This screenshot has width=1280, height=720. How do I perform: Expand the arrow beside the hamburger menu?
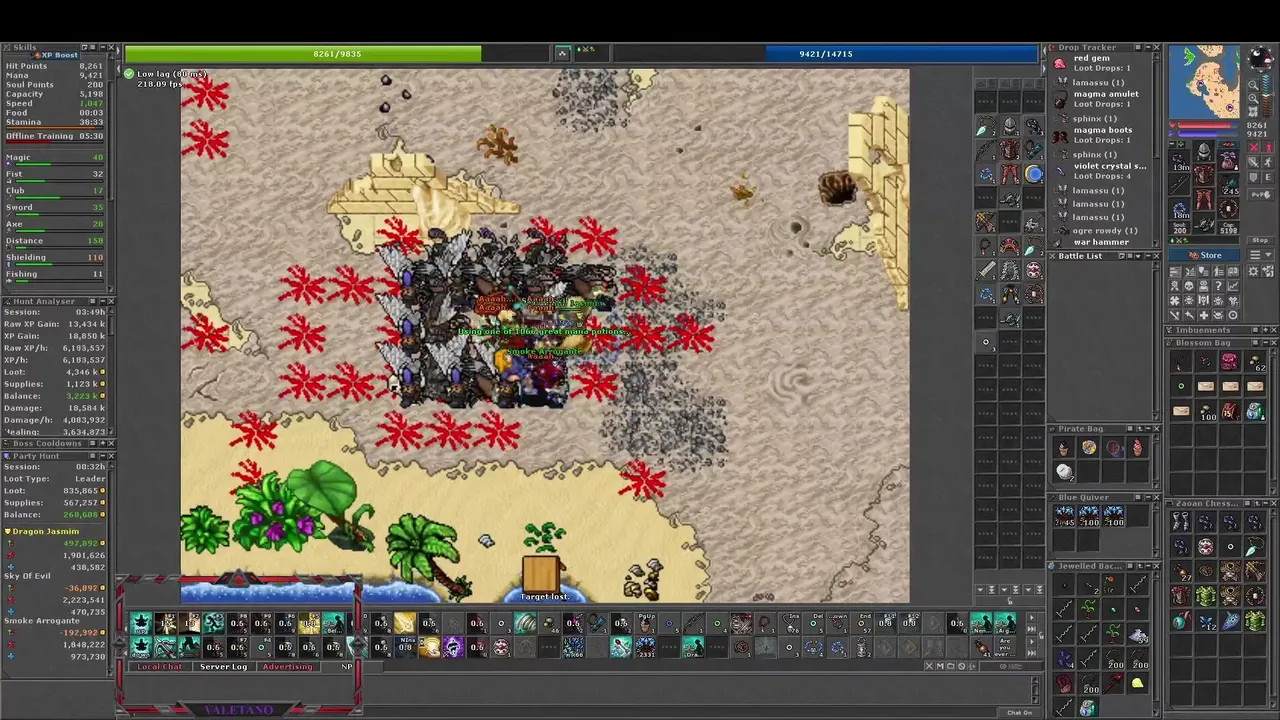click(1268, 254)
